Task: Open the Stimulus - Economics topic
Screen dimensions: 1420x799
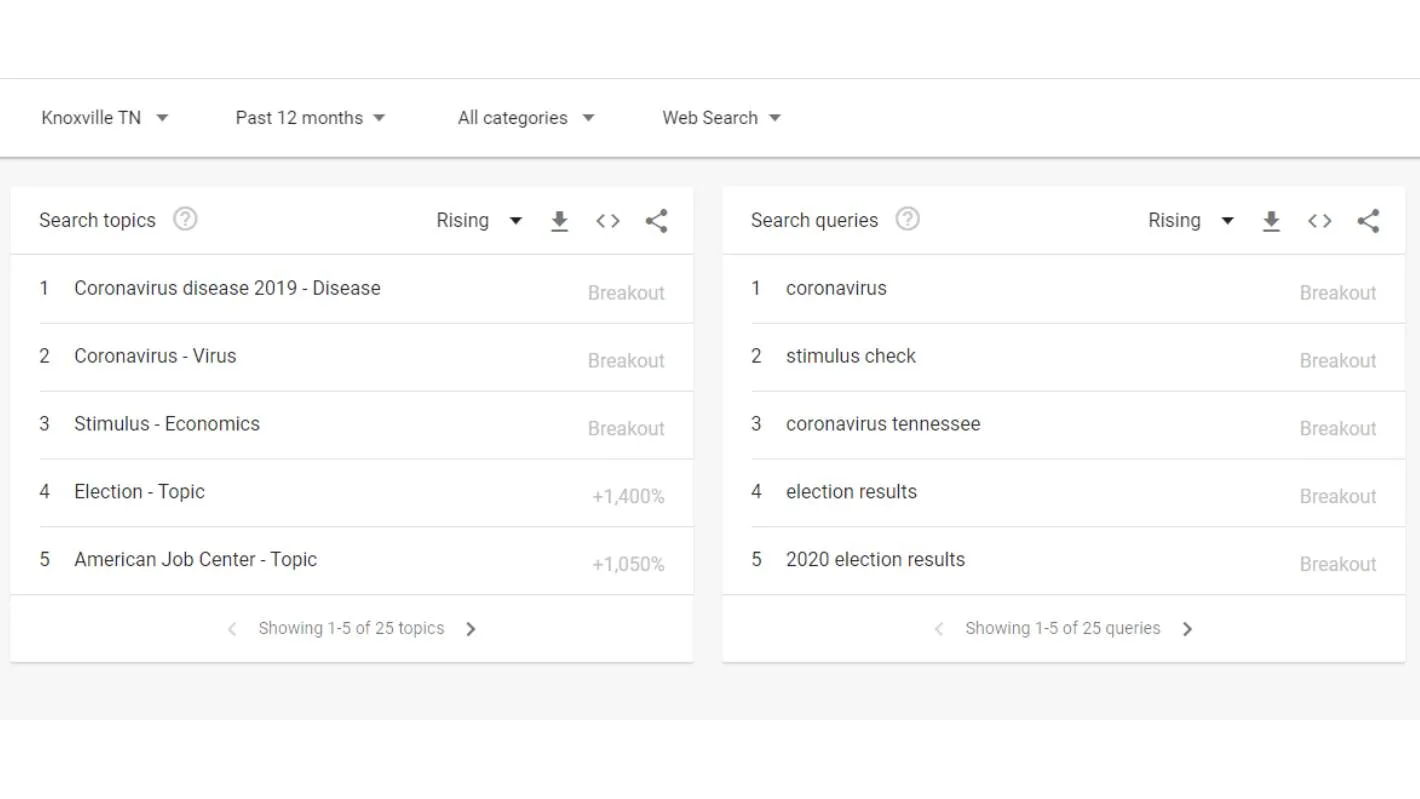Action: tap(166, 424)
